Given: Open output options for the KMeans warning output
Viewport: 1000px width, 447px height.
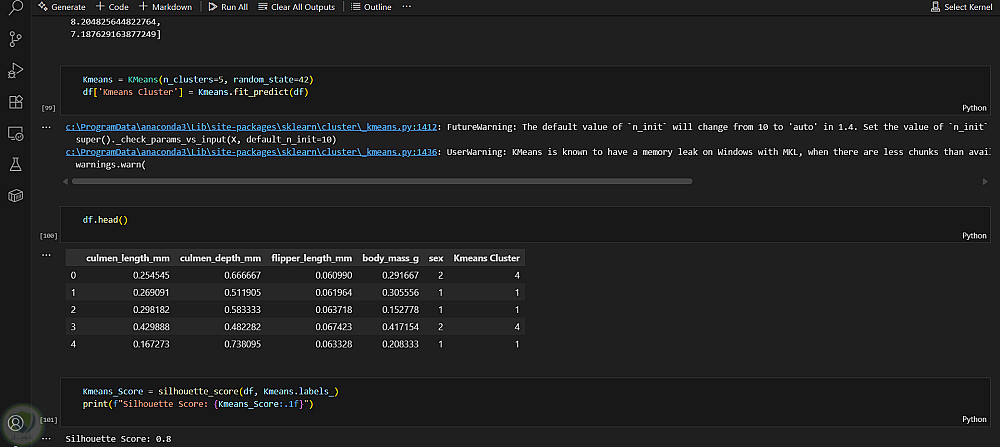Looking at the screenshot, I should tap(46, 127).
